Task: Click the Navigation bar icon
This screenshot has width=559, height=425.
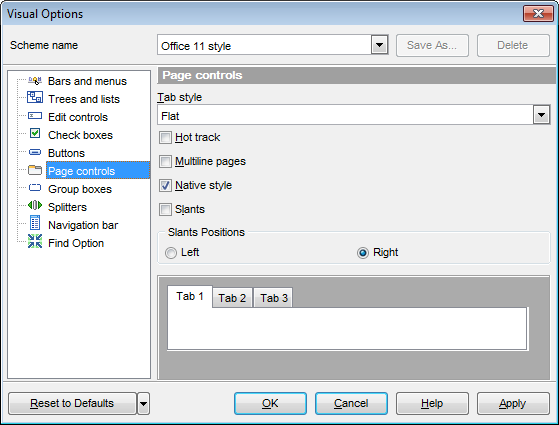Action: 35,223
